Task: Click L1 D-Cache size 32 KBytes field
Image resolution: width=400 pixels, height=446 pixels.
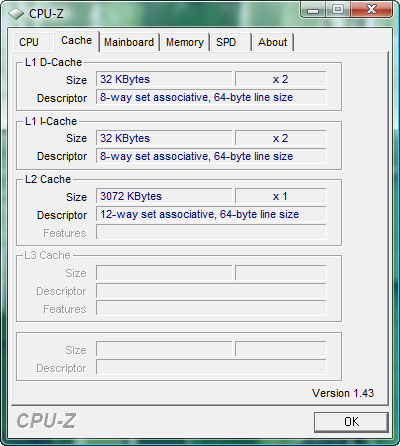Action: [x=164, y=79]
